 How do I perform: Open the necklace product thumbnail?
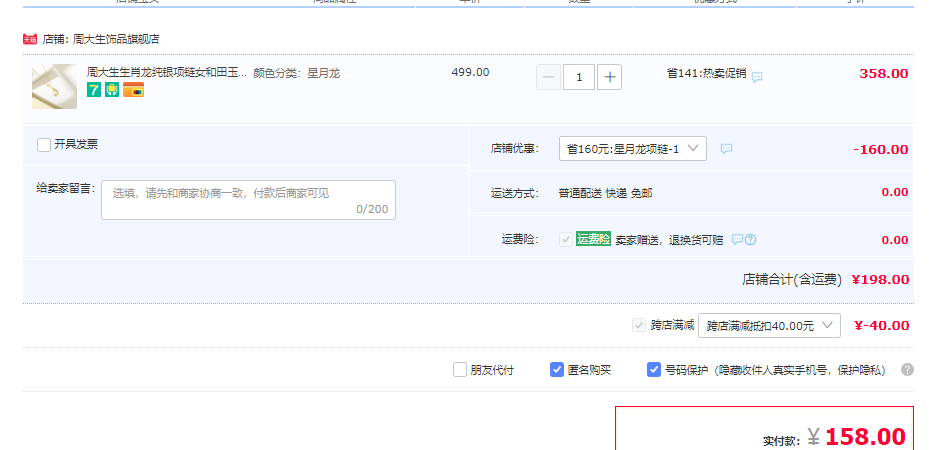click(x=54, y=86)
